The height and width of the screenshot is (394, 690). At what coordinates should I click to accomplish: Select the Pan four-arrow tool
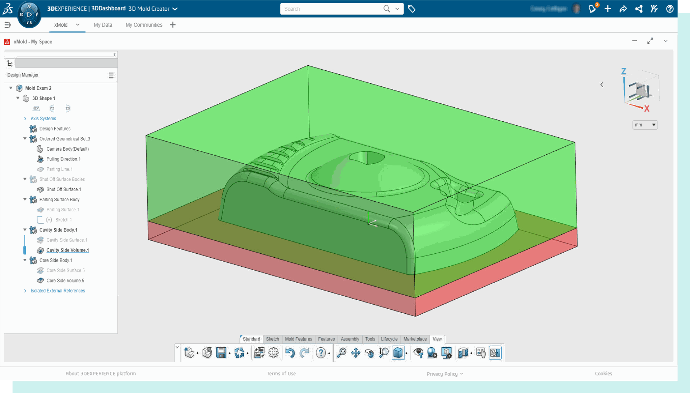coord(356,353)
